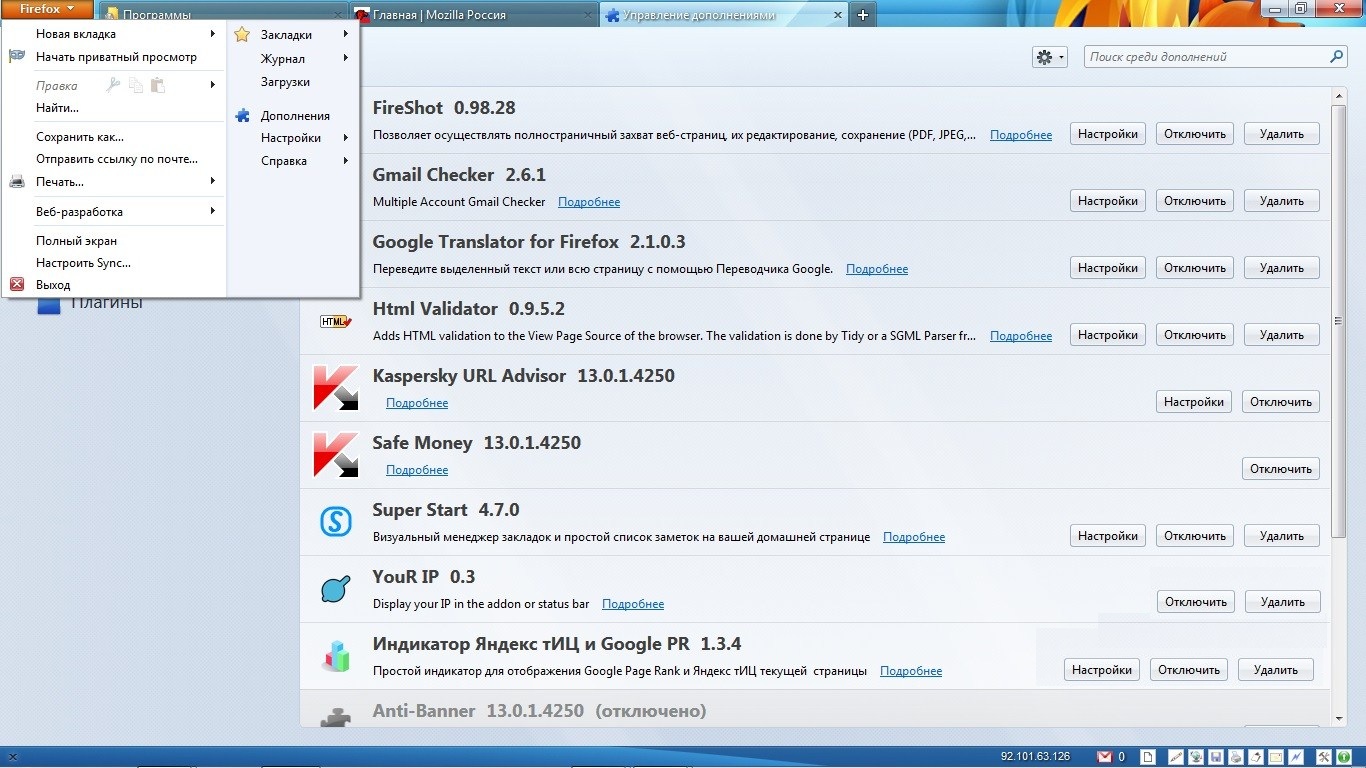Select the Управление дополнениями tab

[723, 15]
